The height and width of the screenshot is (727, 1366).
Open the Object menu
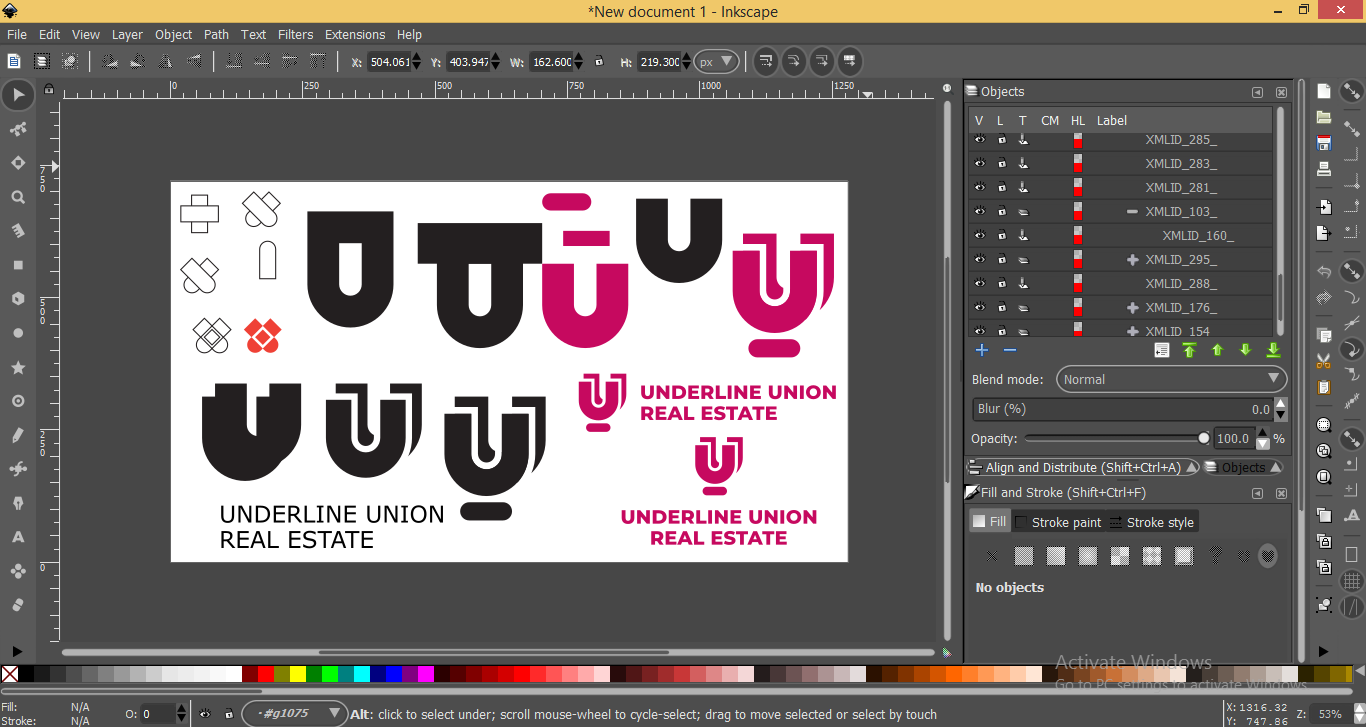point(173,34)
